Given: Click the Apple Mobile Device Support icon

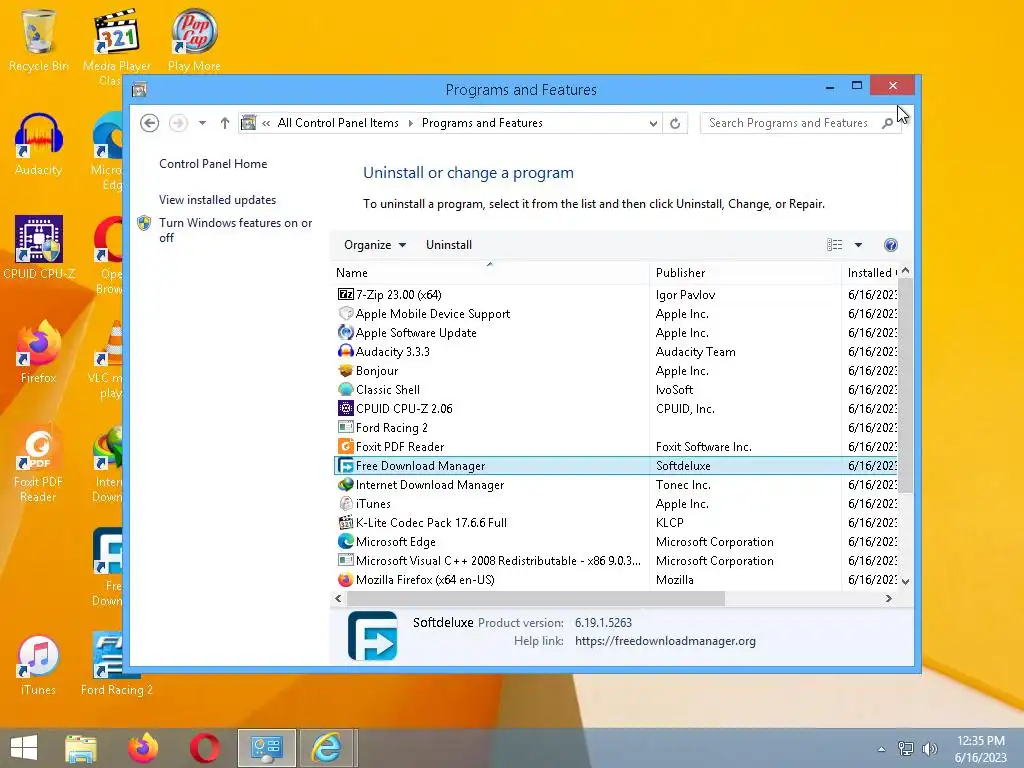Looking at the screenshot, I should (345, 313).
